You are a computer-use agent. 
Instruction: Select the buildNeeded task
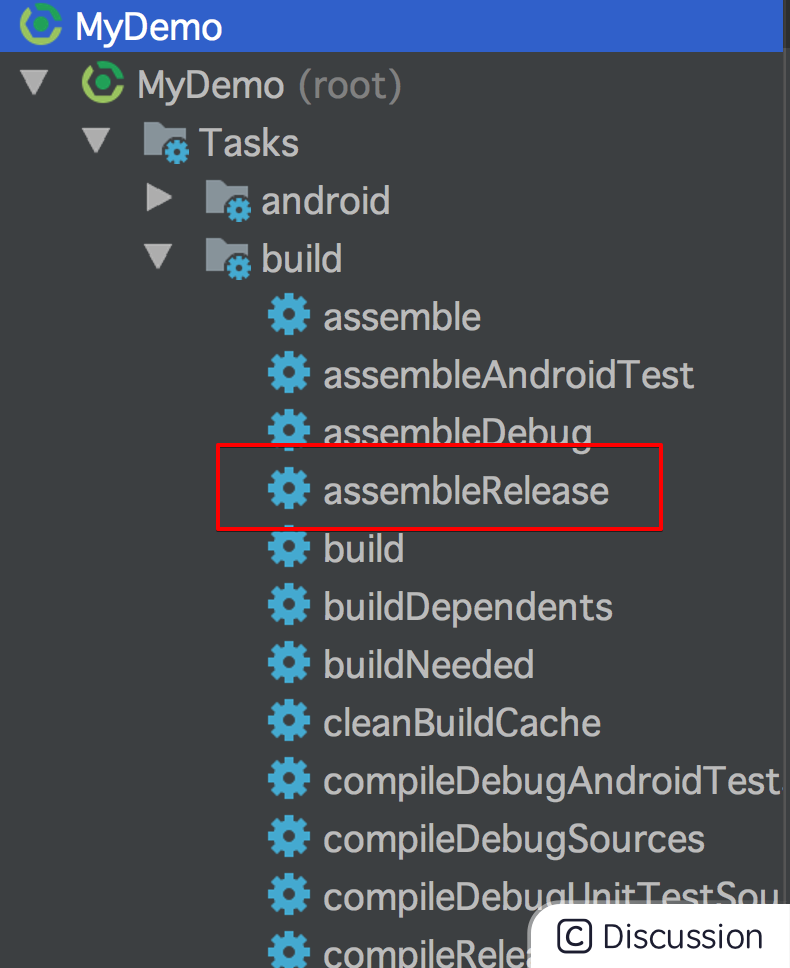[428, 662]
